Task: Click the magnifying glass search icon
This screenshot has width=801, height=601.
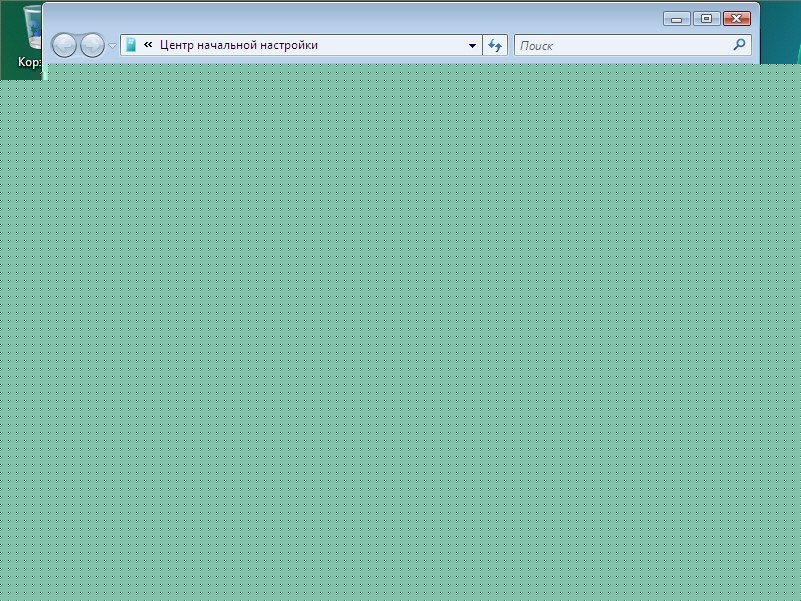Action: [739, 45]
